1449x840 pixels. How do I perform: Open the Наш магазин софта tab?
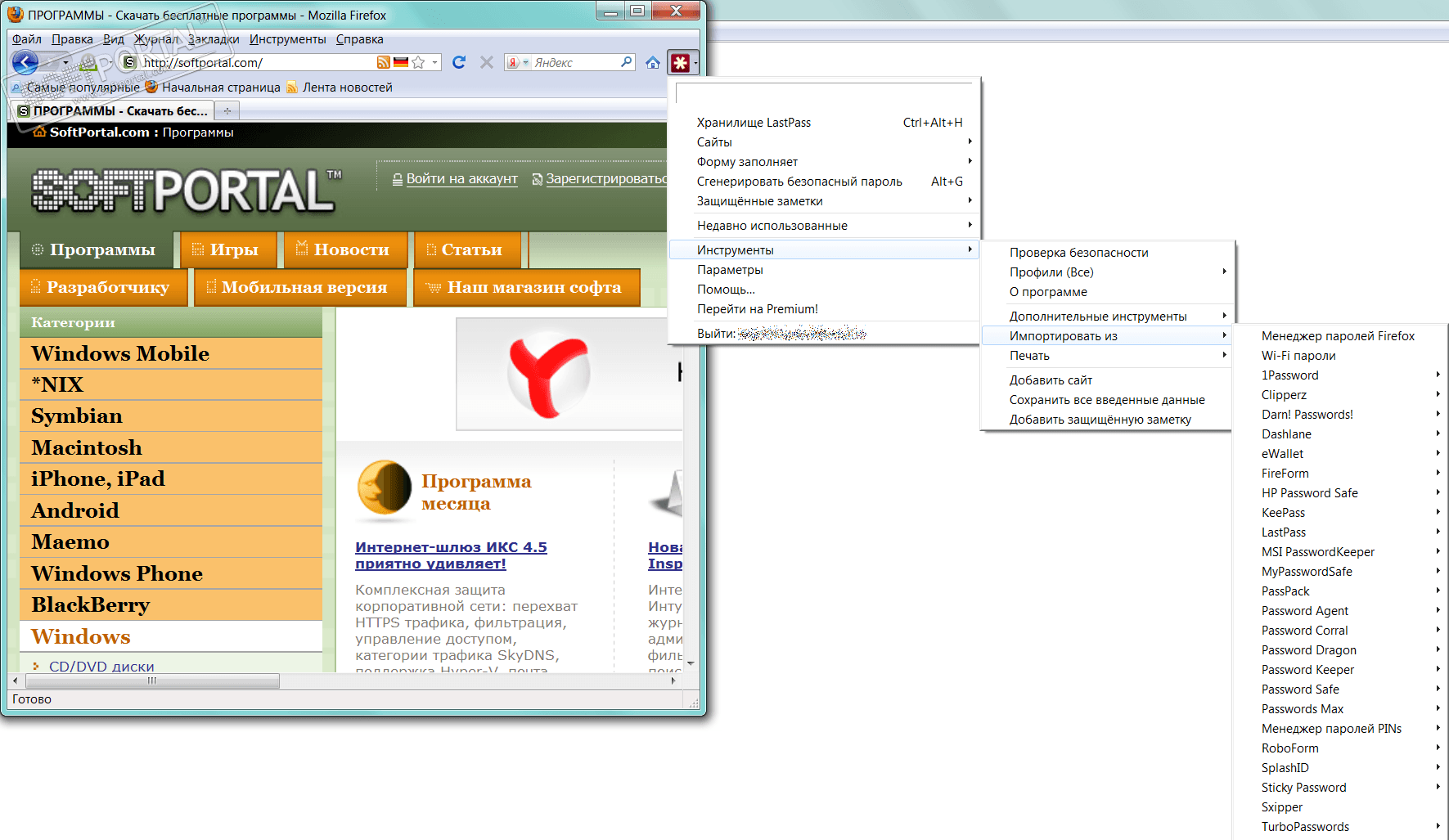[526, 287]
